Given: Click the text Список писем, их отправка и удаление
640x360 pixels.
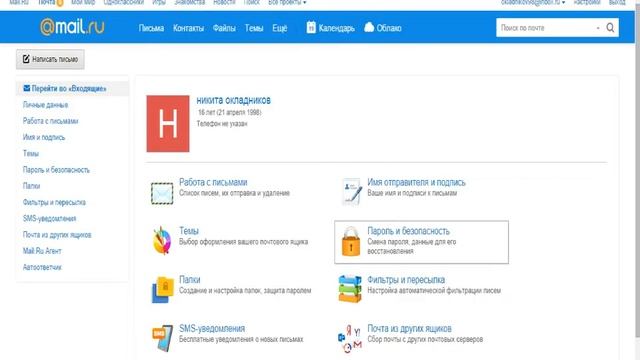Looking at the screenshot, I should [x=234, y=193].
